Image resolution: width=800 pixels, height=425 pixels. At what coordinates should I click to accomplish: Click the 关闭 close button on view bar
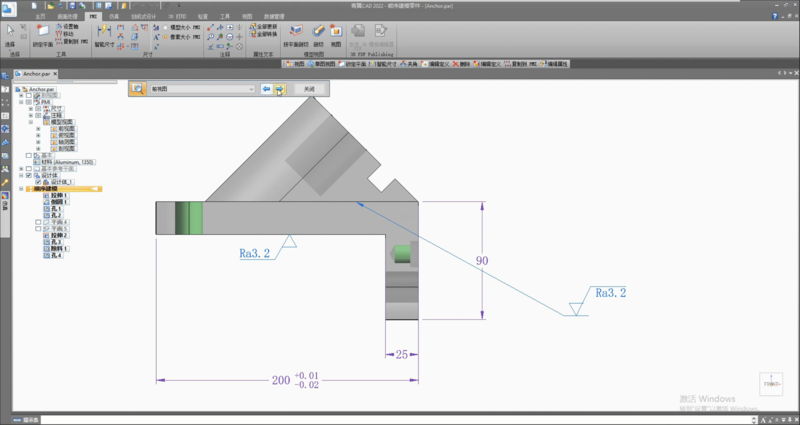308,89
